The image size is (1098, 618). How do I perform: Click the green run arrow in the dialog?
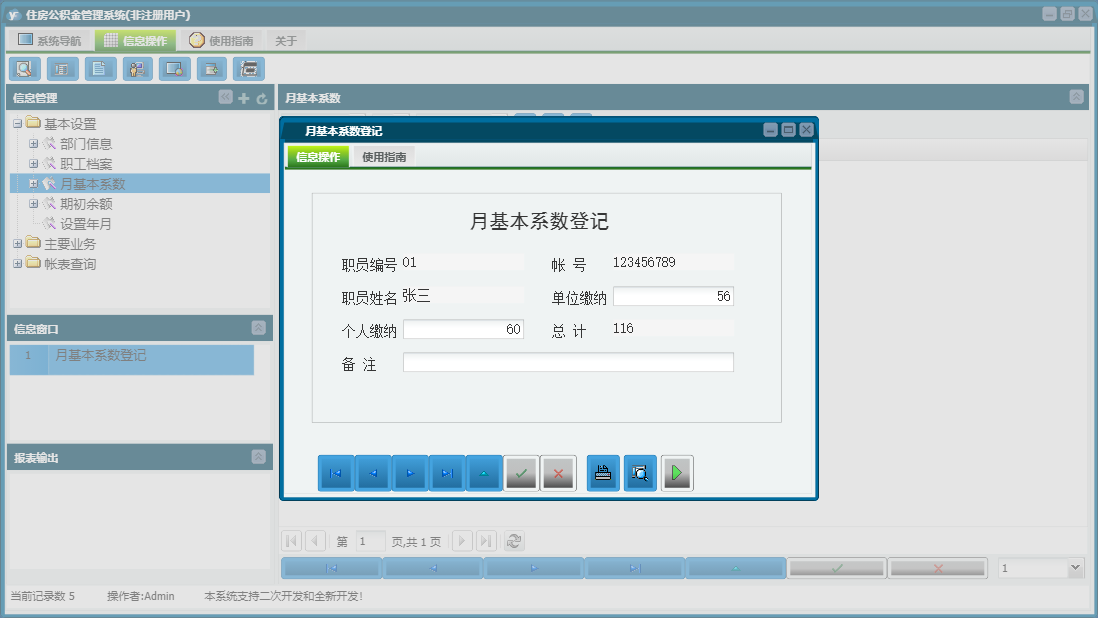tap(676, 473)
